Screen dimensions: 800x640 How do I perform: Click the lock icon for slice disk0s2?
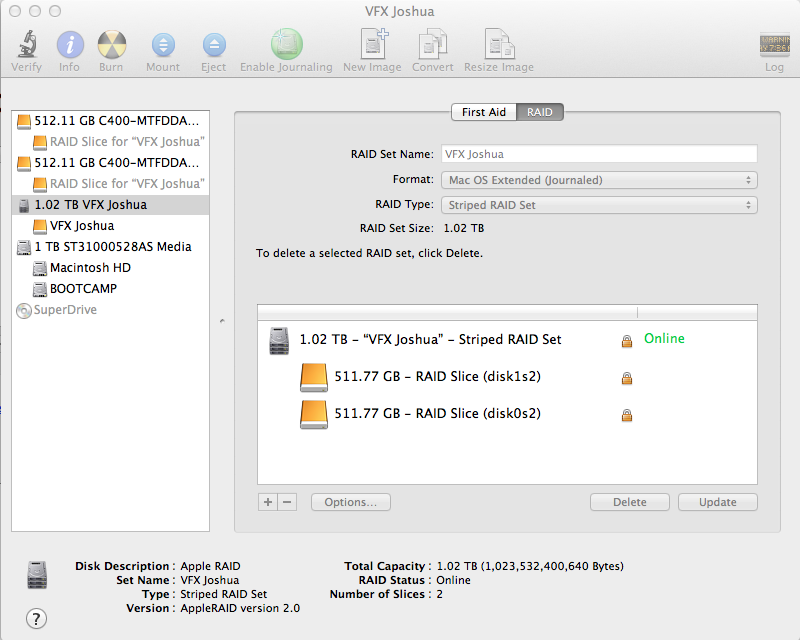coord(627,415)
